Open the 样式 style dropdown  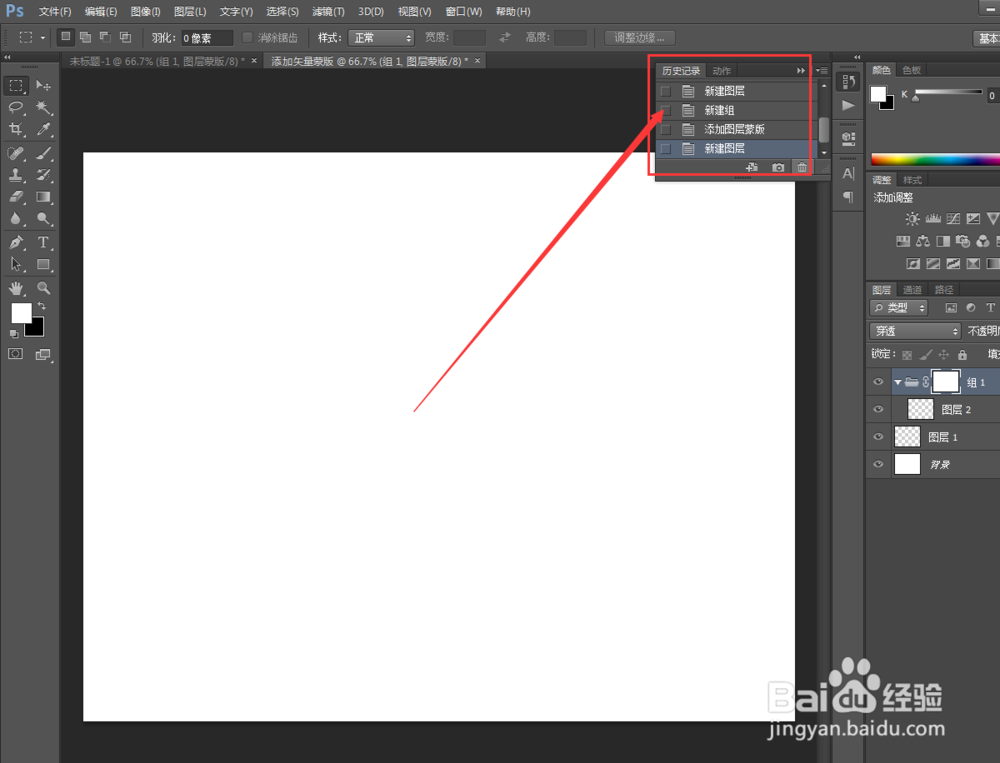click(x=381, y=38)
